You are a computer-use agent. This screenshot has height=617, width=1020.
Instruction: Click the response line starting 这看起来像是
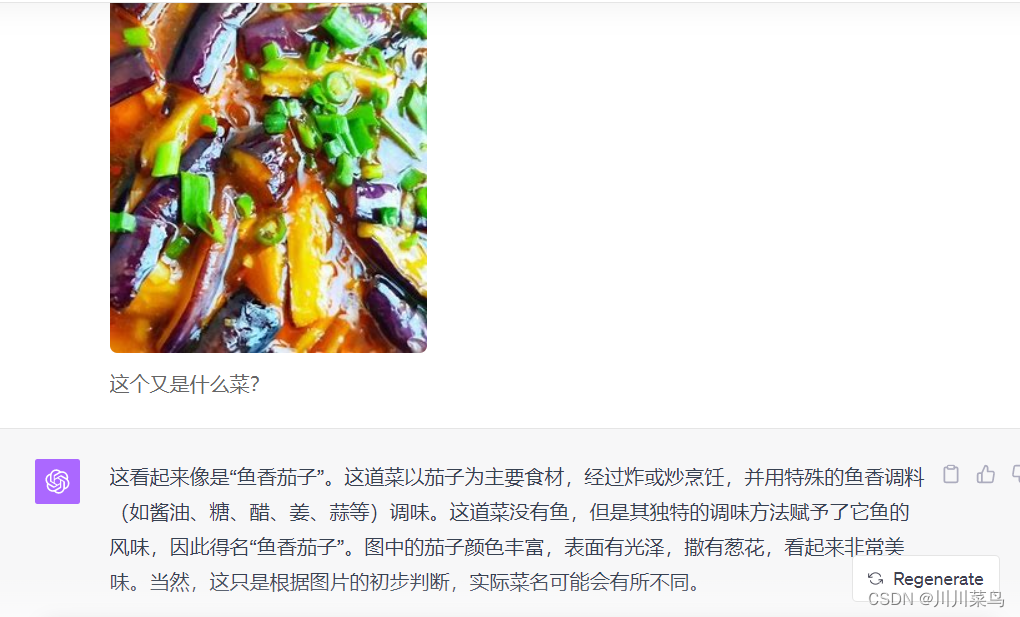pos(517,477)
